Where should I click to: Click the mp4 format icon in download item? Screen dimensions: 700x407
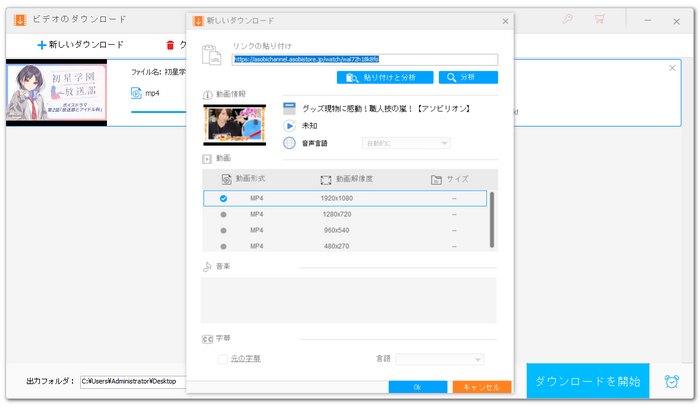[136, 93]
